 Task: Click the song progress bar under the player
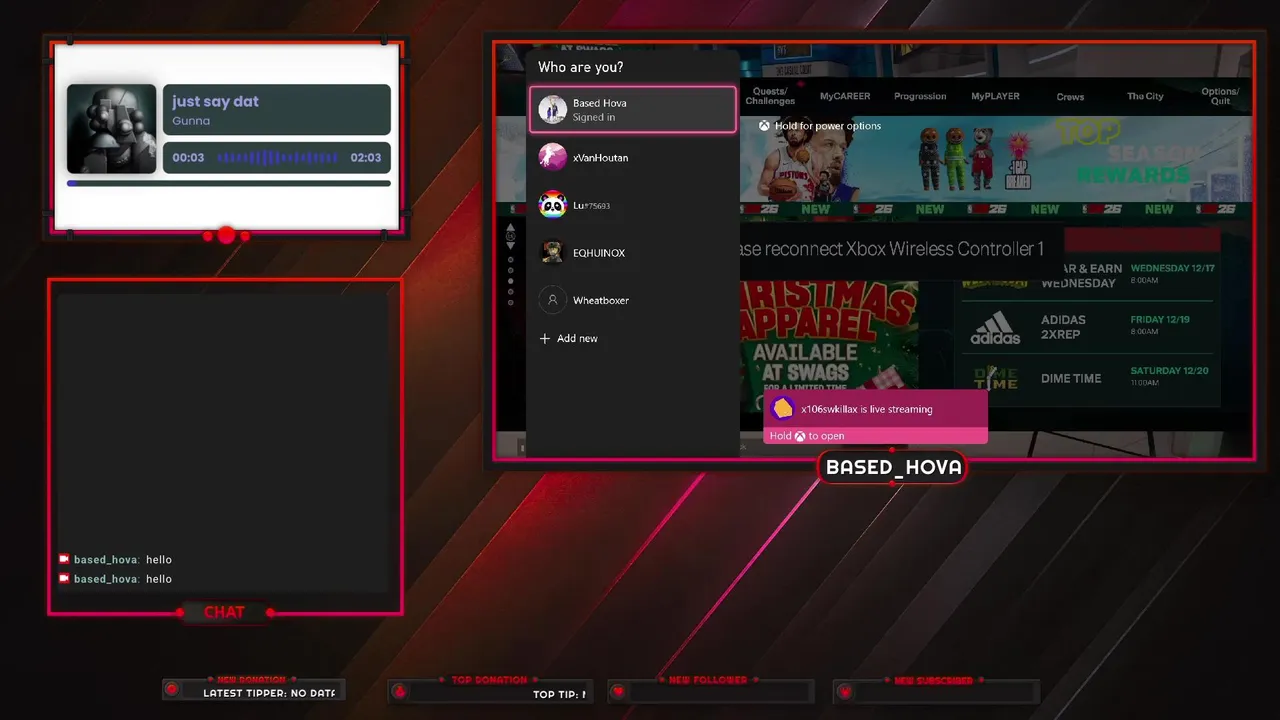coord(229,184)
